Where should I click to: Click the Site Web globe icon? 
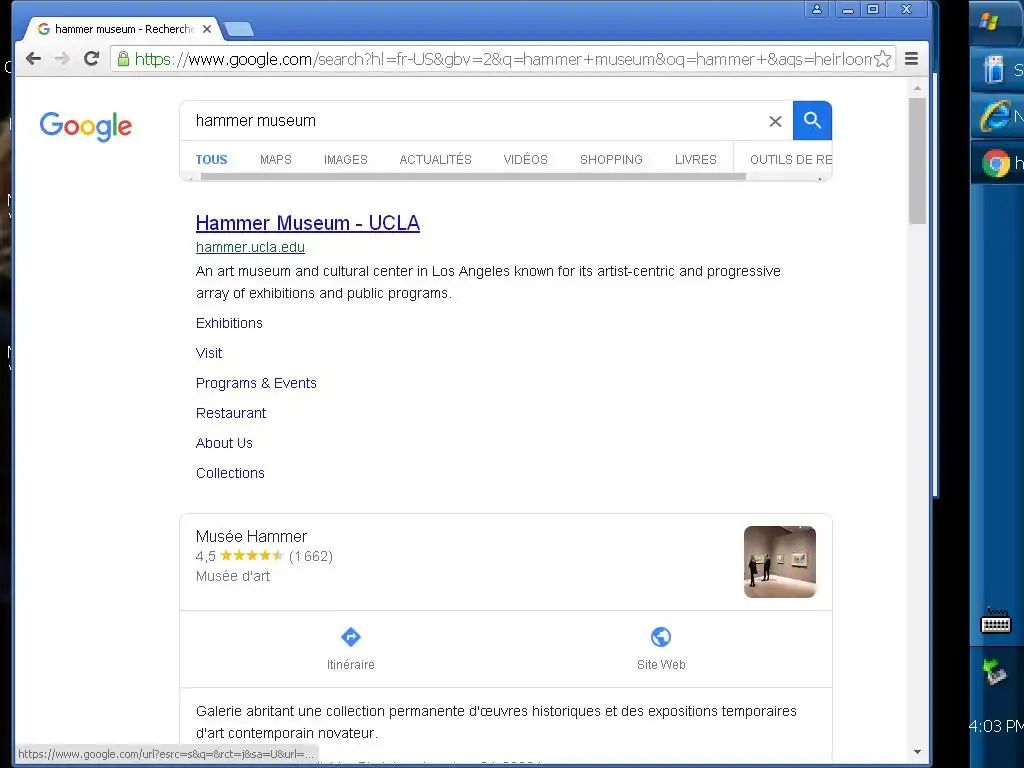(x=661, y=637)
